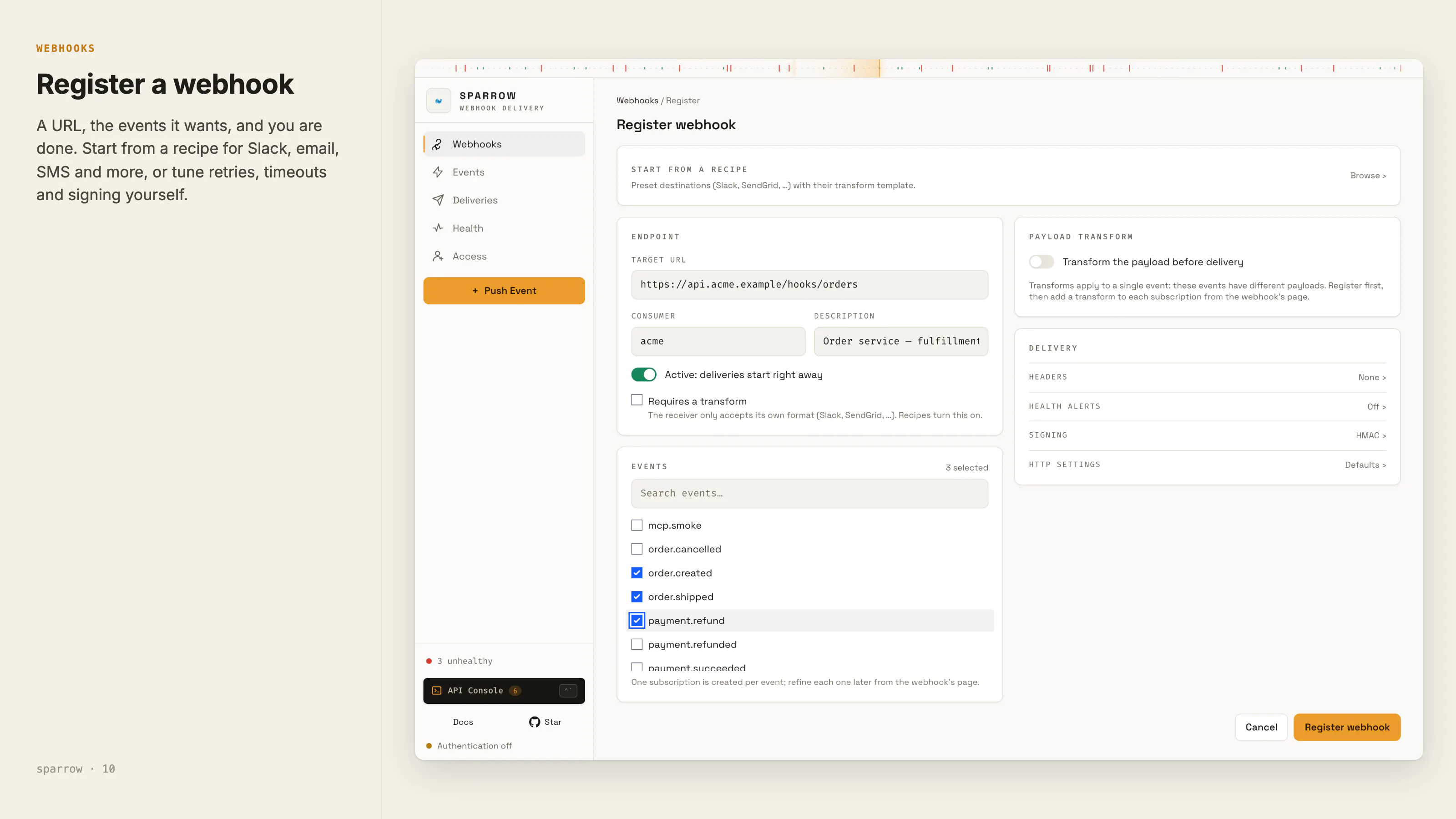Image resolution: width=1456 pixels, height=819 pixels.
Task: Uncheck the payment.refund event checkbox
Action: [x=637, y=620]
